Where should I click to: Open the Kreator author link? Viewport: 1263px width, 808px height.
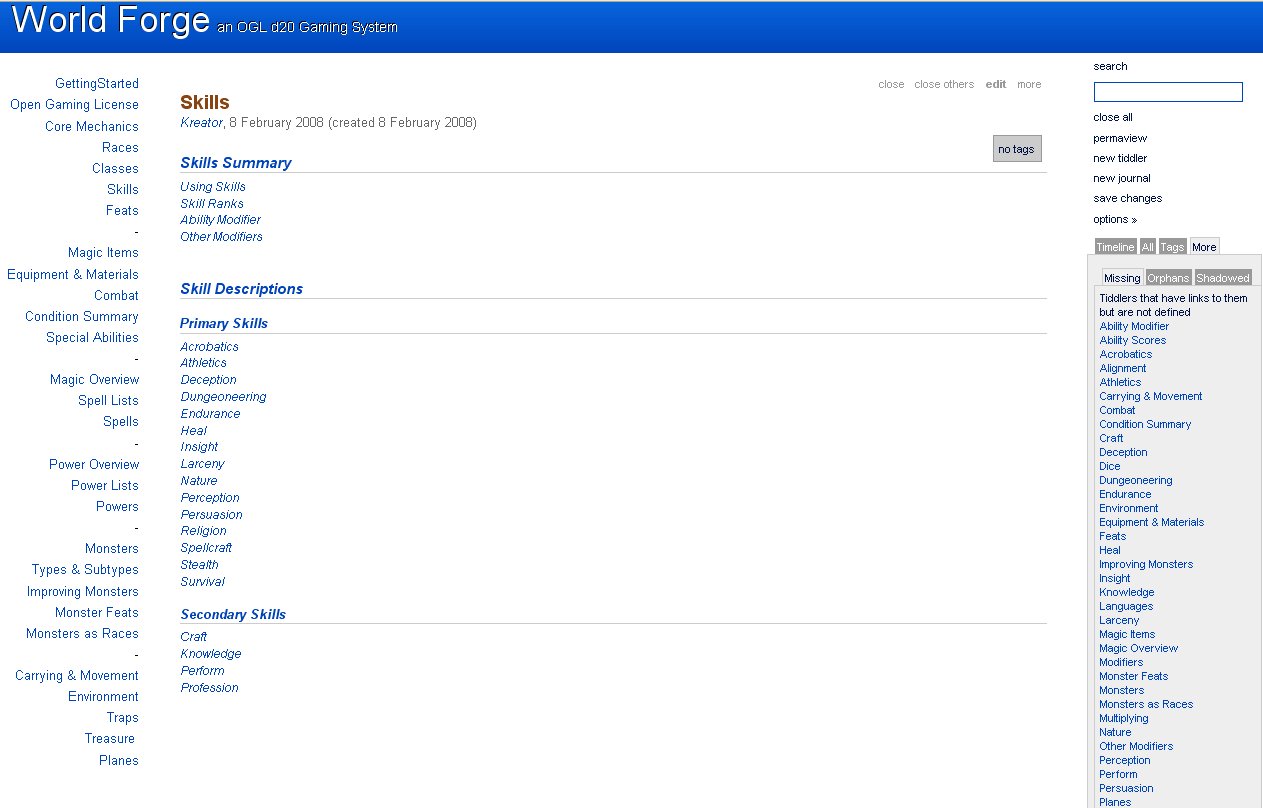[201, 123]
